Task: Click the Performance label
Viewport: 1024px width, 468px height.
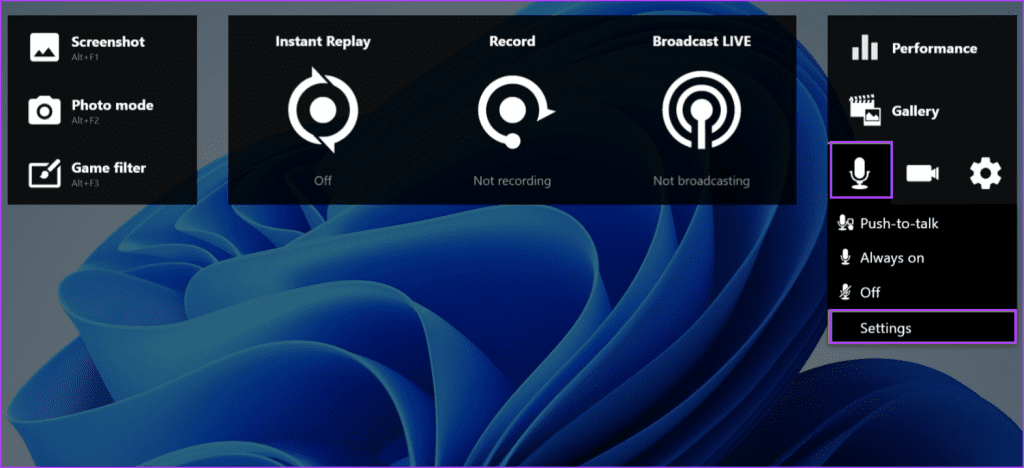Action: [x=935, y=48]
